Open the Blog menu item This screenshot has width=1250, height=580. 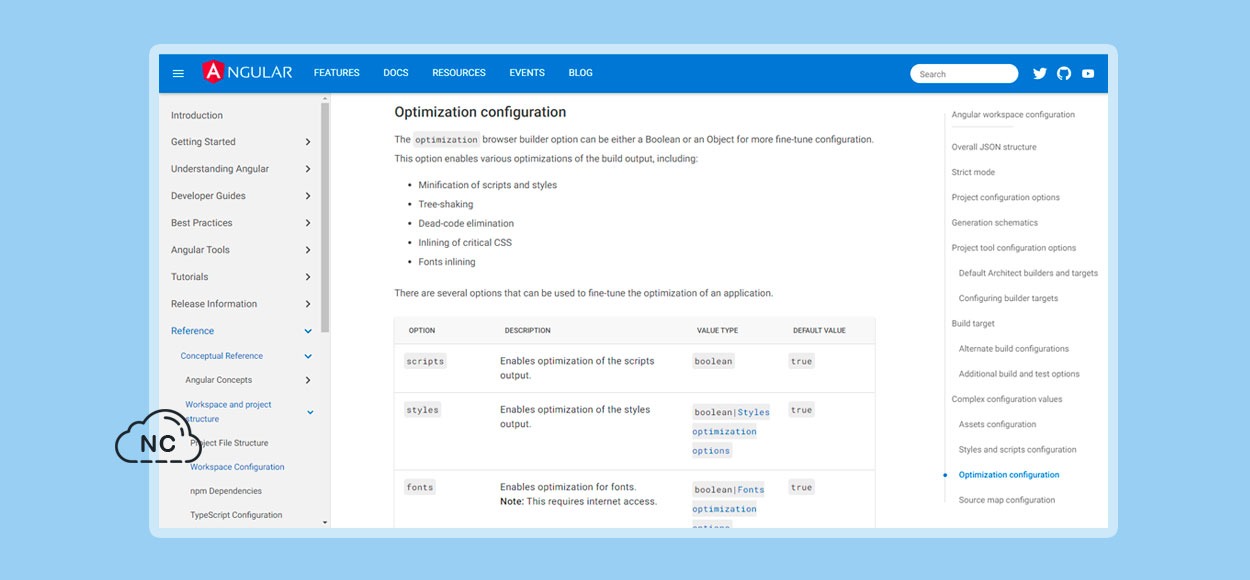coord(581,73)
